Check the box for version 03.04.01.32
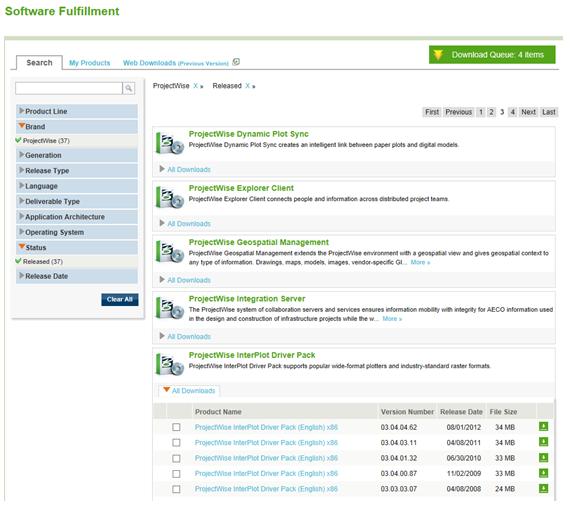The image size is (570, 513). coord(176,458)
